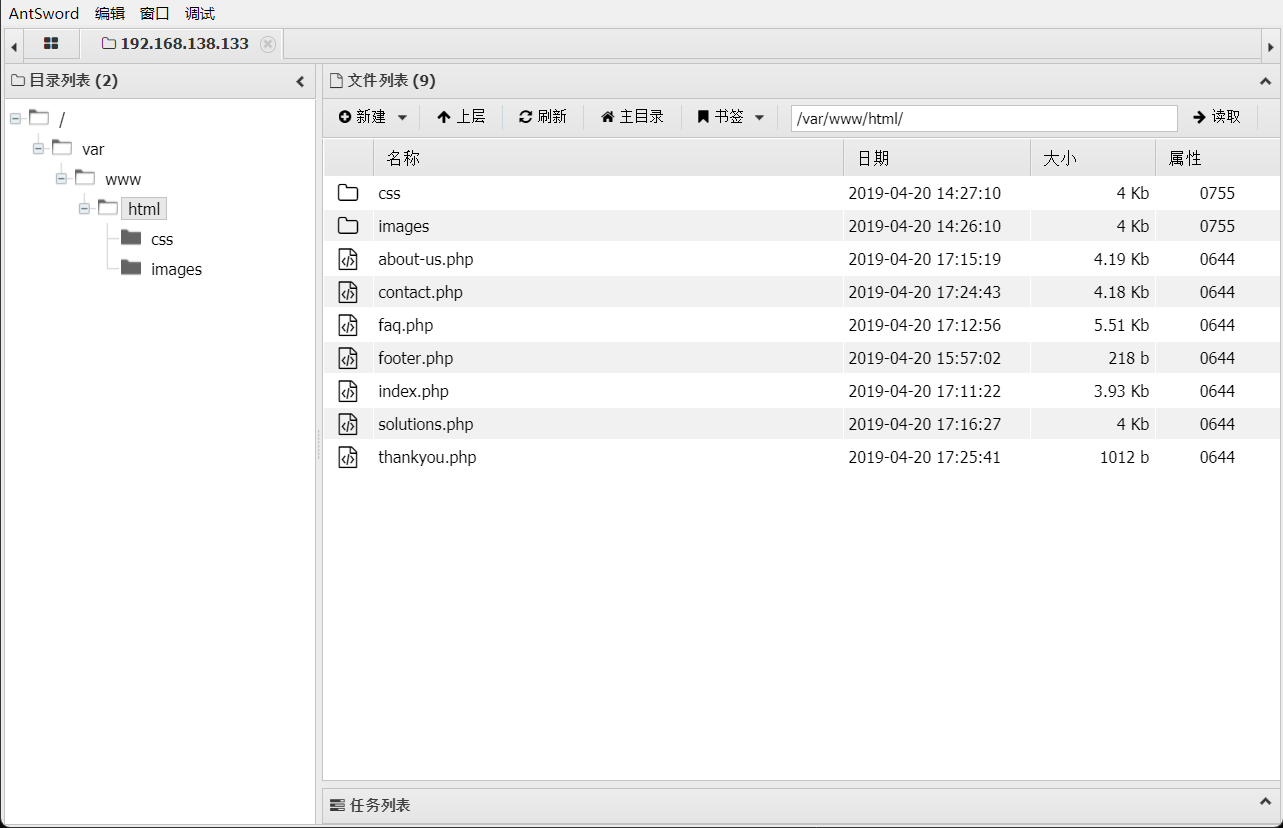Click the path input field /var/www/html/
This screenshot has width=1283, height=828.
984,118
